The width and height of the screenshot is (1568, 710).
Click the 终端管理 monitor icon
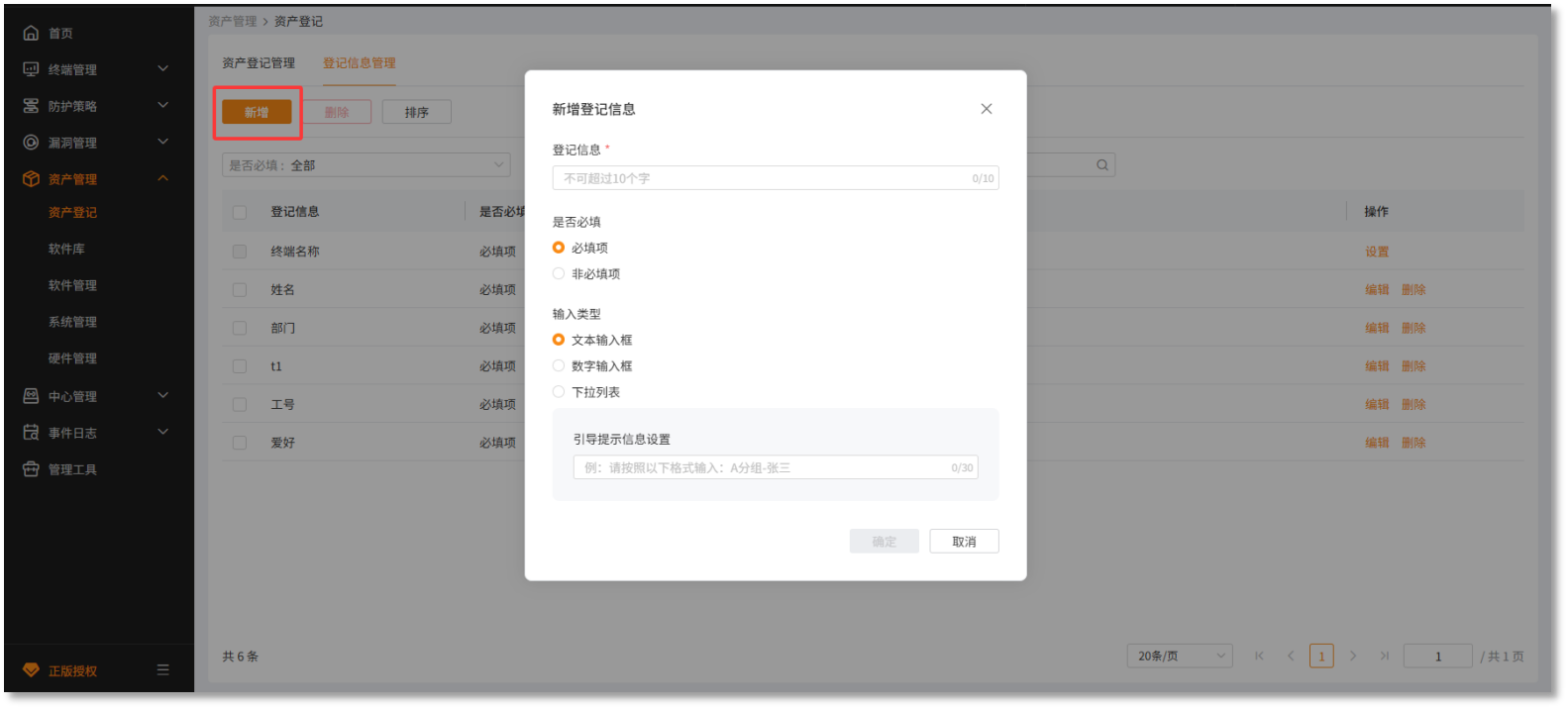[x=31, y=69]
